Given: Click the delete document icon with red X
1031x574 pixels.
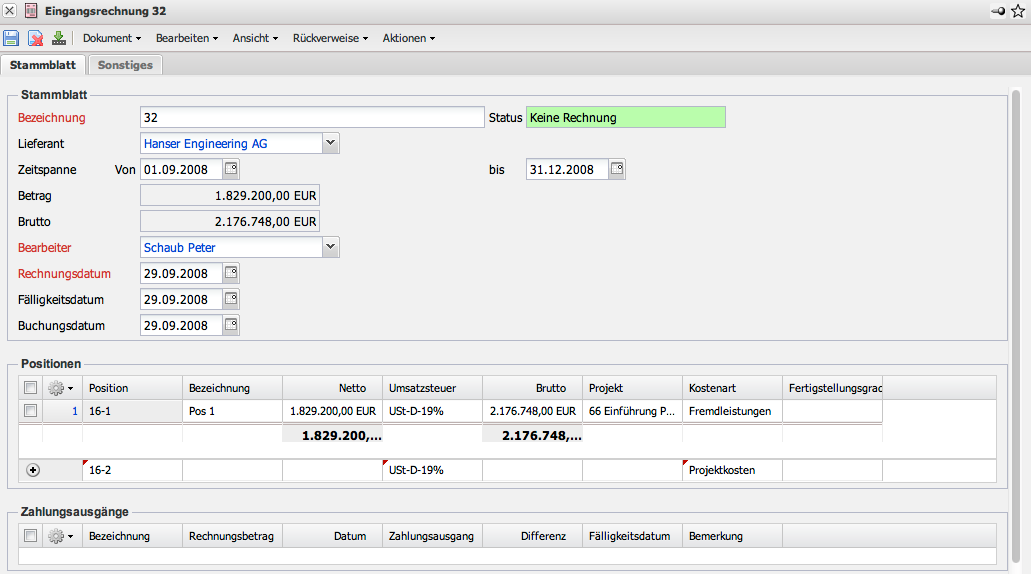Looking at the screenshot, I should [35, 38].
